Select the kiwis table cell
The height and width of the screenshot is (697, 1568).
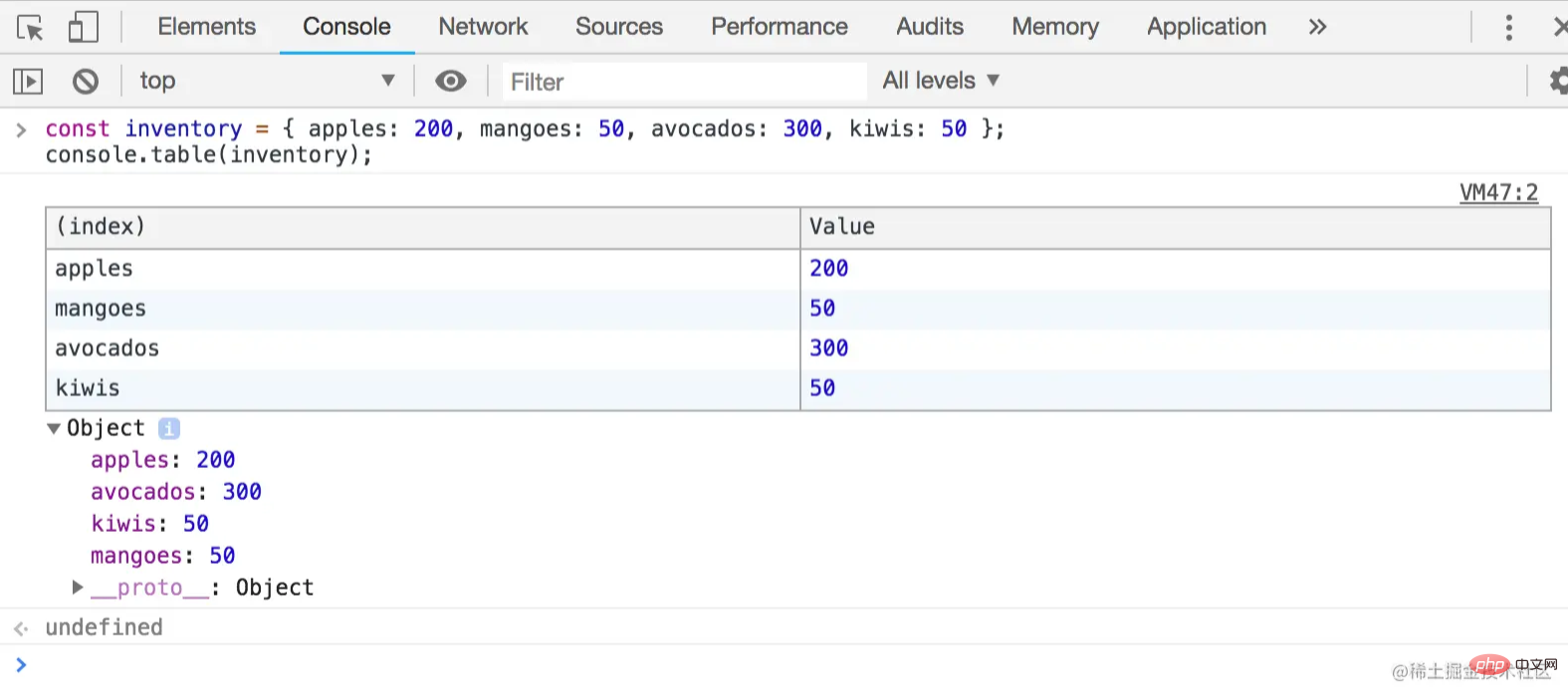(x=423, y=389)
